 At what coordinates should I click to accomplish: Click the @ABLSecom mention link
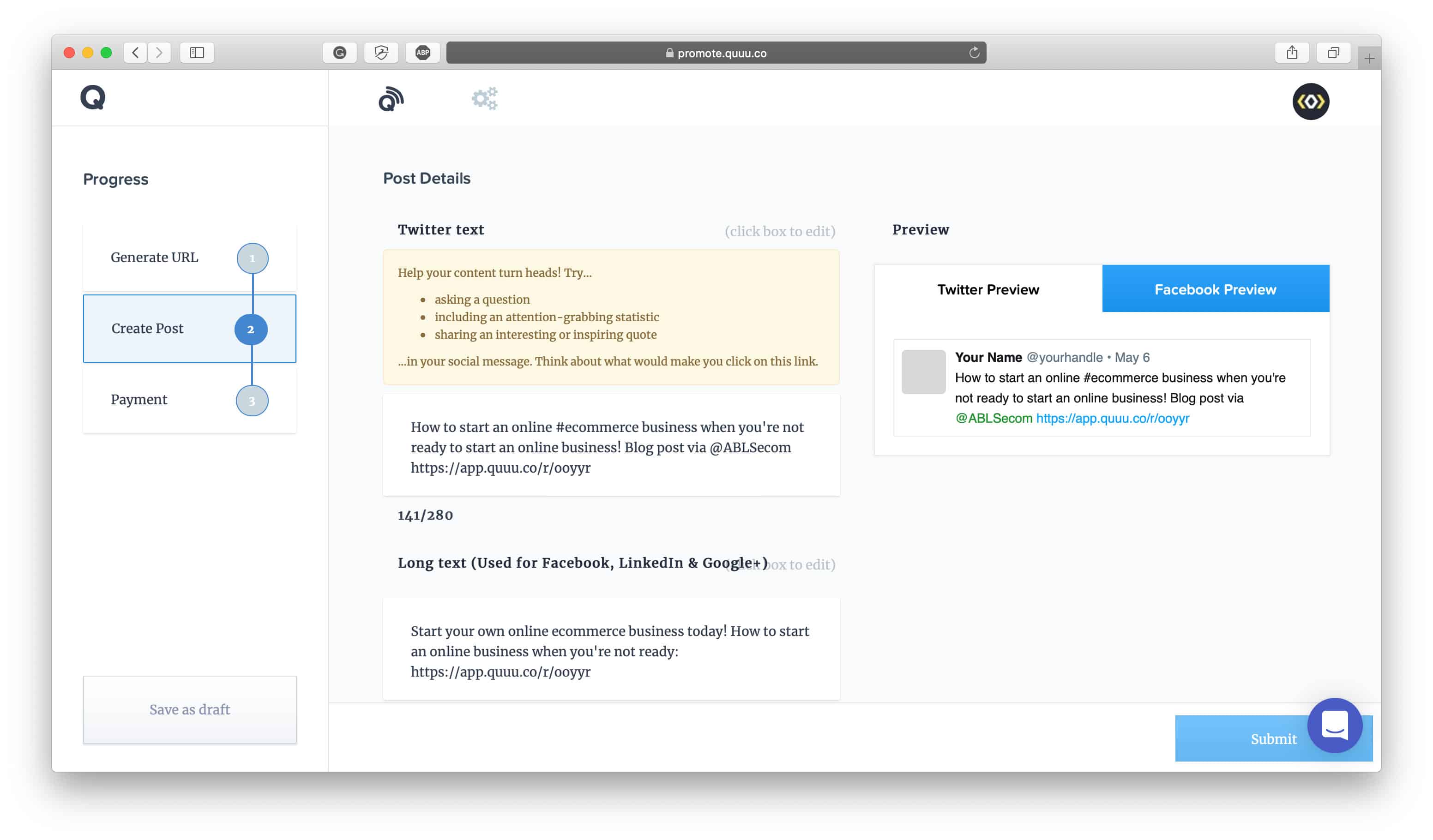click(x=992, y=418)
